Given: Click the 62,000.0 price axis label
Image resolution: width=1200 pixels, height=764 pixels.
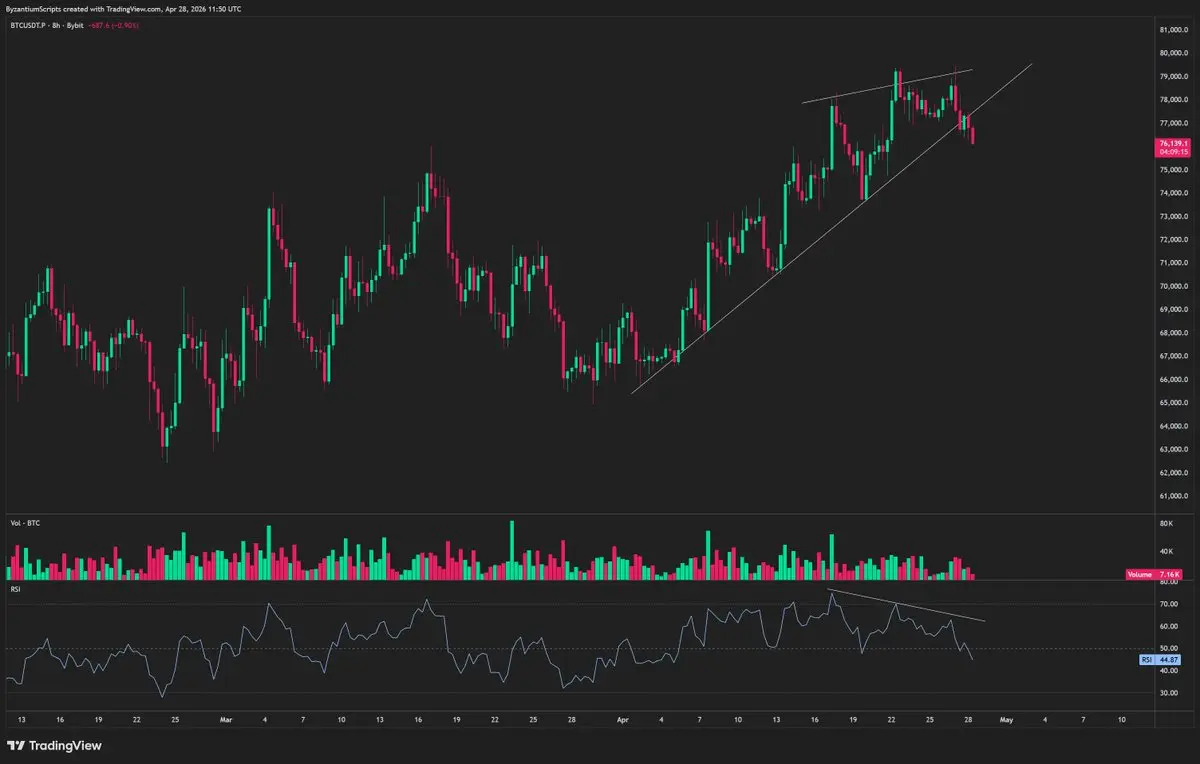Looking at the screenshot, I should point(1172,474).
